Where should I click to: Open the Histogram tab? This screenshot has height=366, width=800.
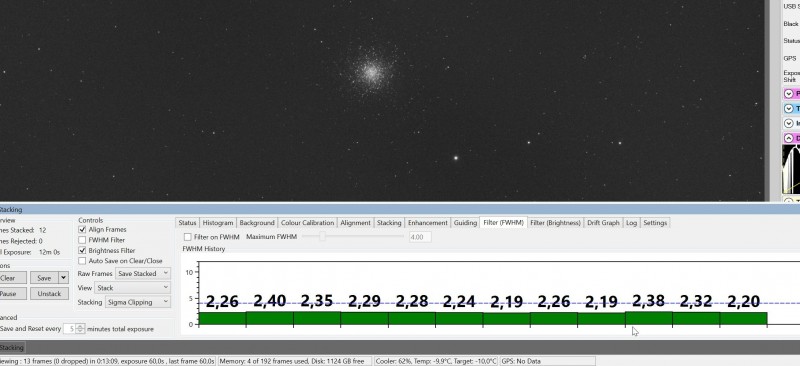tap(218, 223)
